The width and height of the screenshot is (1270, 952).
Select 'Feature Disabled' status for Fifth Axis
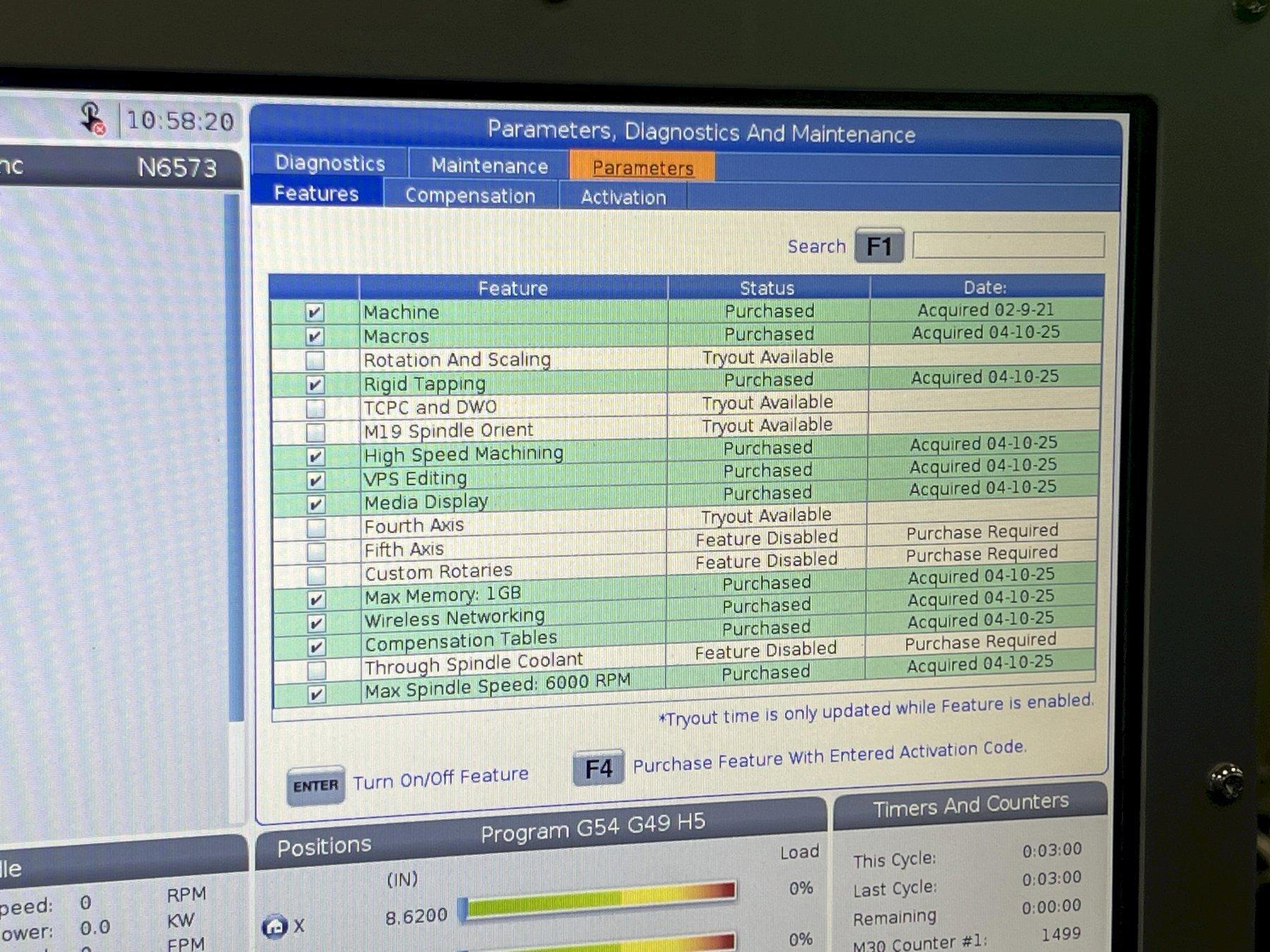click(766, 538)
